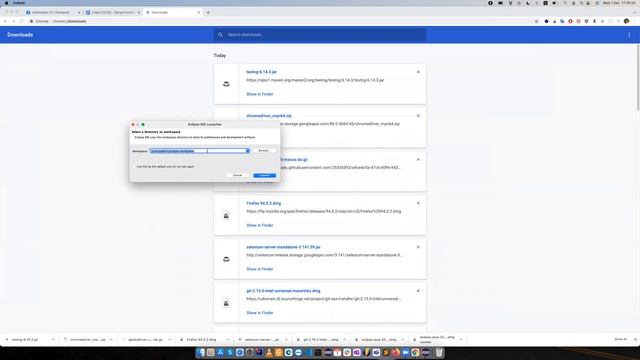Screen dimensions: 640x360
Task: Click the git dmg file icon
Action: pos(226,303)
